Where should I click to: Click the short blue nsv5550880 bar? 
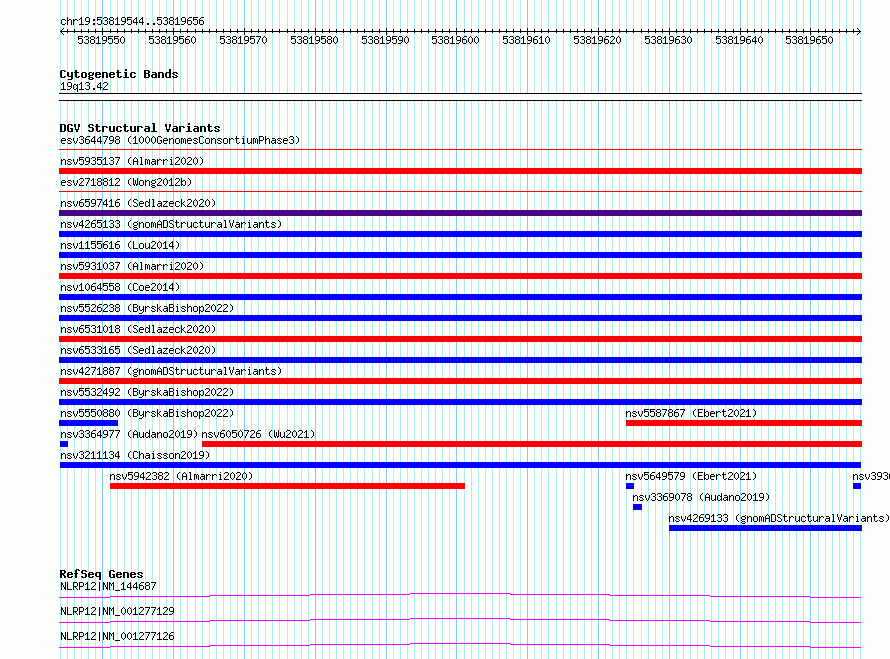point(89,423)
